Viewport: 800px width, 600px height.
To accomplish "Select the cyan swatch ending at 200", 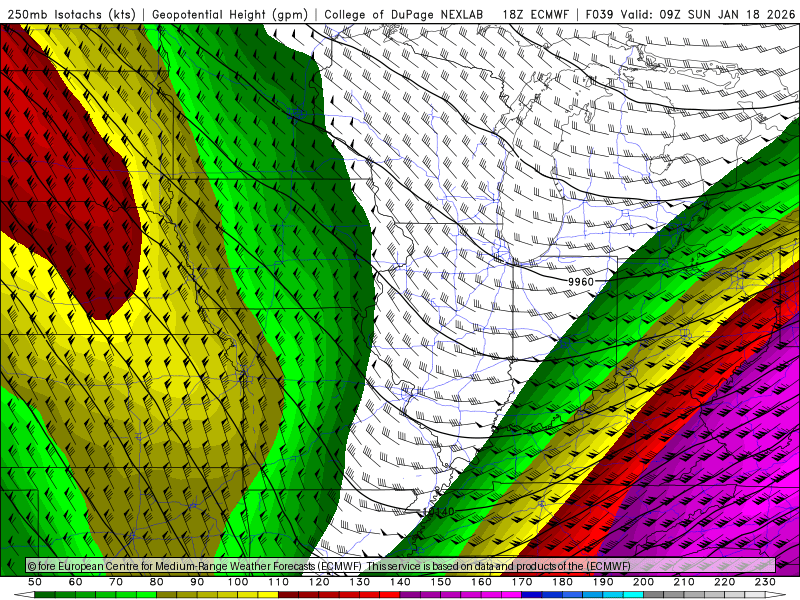I will click(x=633, y=595).
